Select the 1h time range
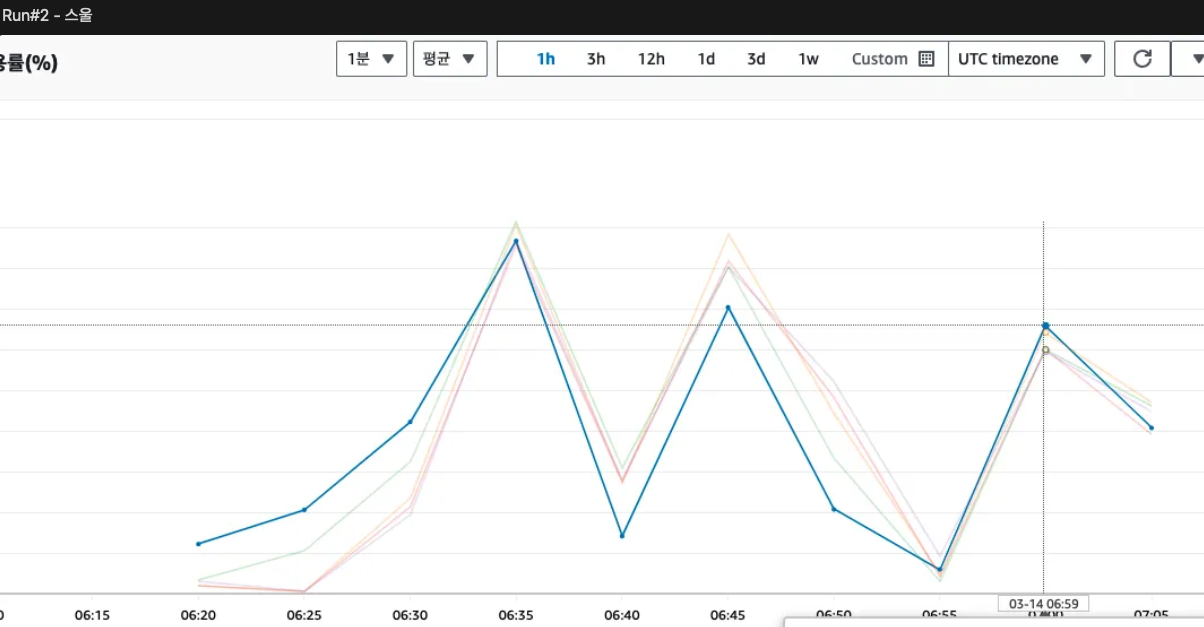This screenshot has height=627, width=1204. pyautogui.click(x=546, y=59)
